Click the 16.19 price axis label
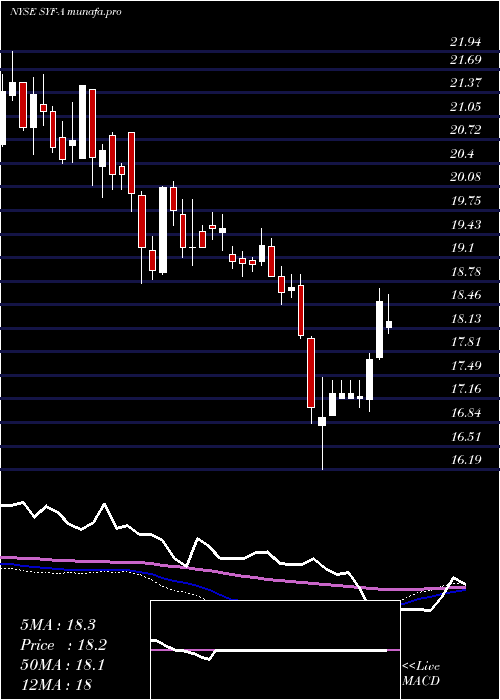Viewport: 500px width, 700px height. point(466,459)
